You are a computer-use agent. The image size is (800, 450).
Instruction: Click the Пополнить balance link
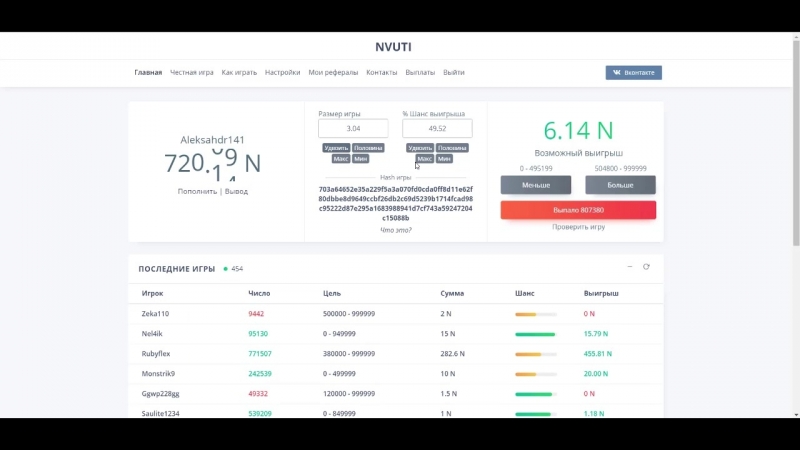pyautogui.click(x=197, y=191)
